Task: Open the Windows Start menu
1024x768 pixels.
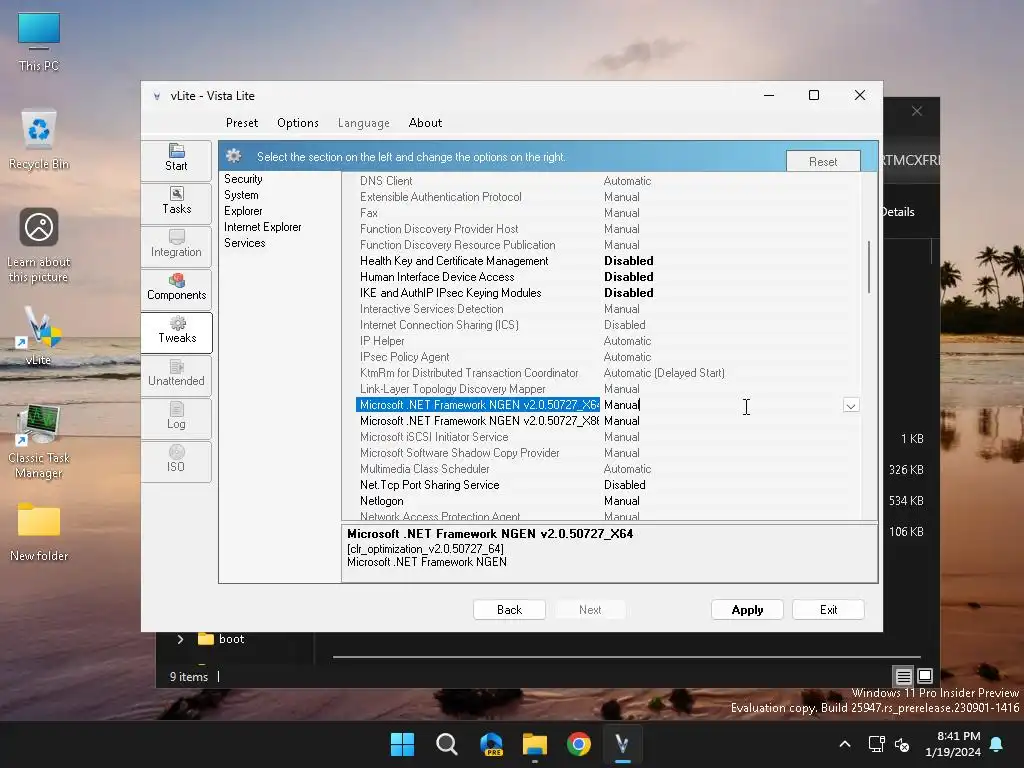Action: click(x=402, y=744)
